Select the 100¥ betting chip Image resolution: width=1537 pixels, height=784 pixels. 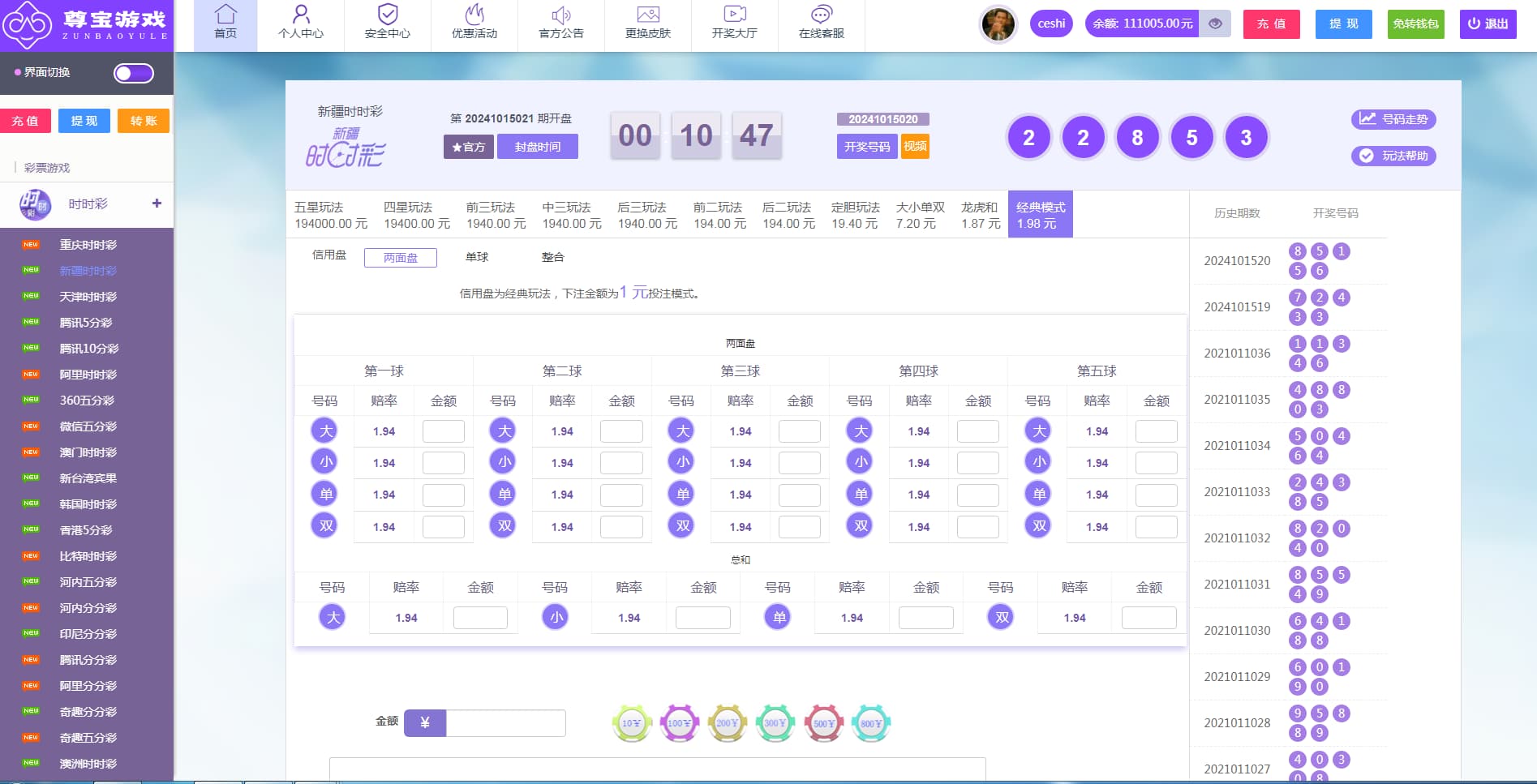click(680, 723)
